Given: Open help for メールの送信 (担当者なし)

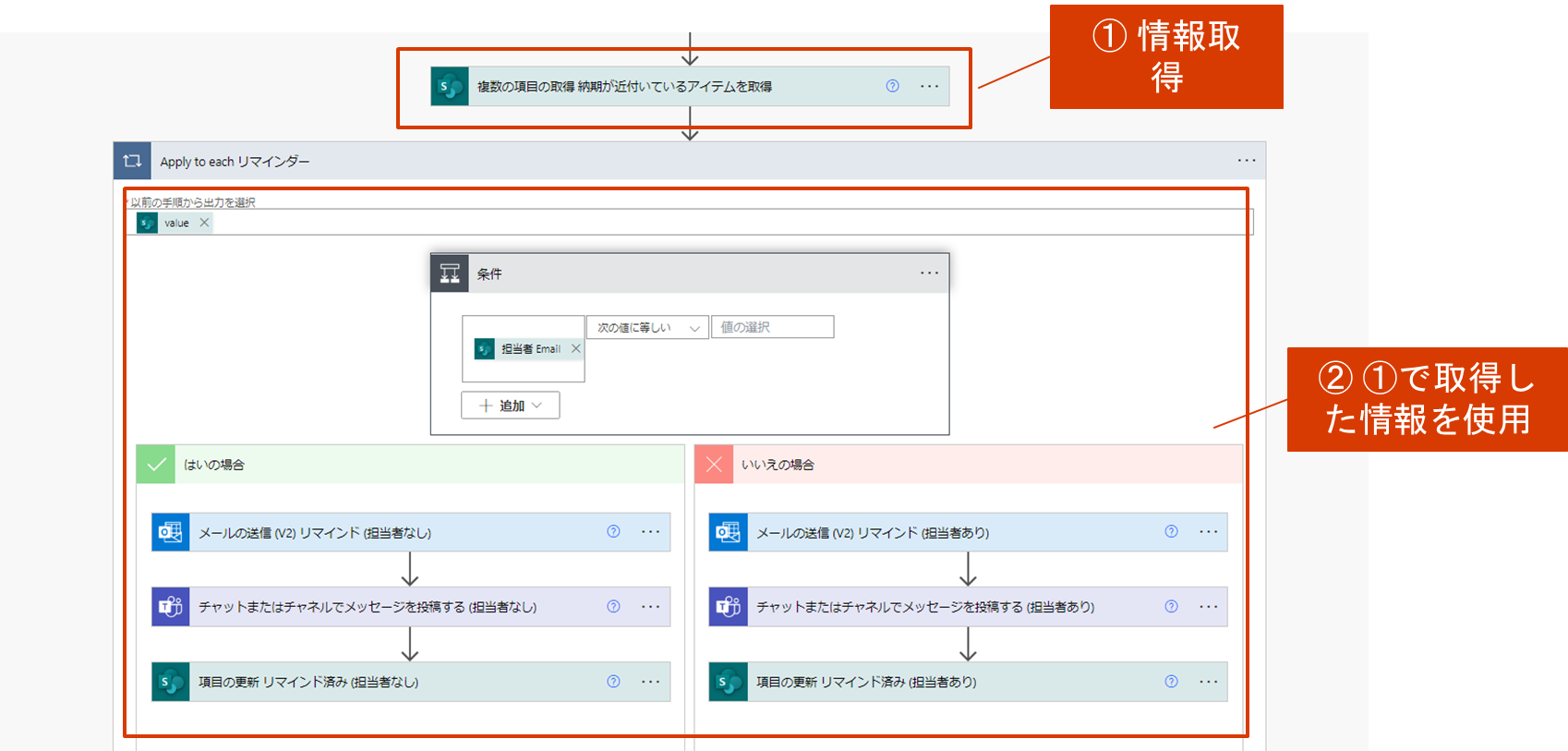Looking at the screenshot, I should pos(613,531).
